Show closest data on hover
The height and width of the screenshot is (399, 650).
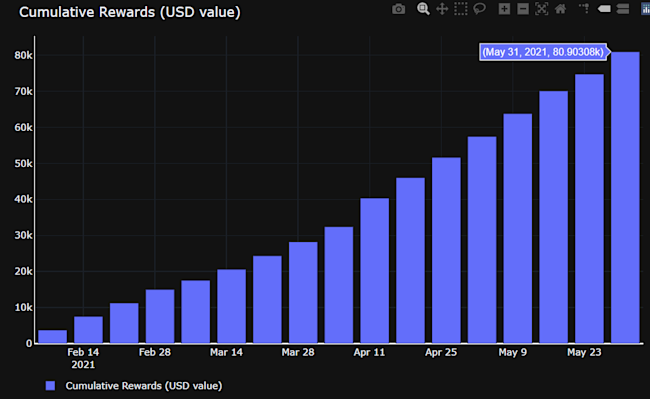[x=604, y=9]
